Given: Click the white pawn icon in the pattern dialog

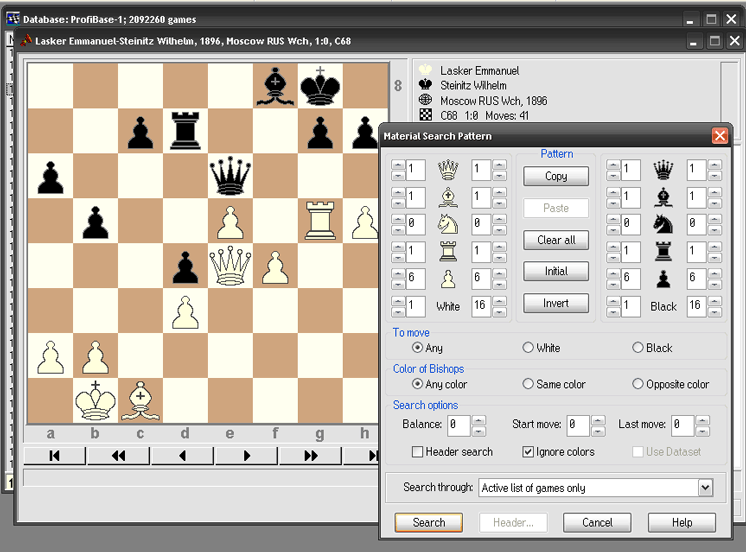Looking at the screenshot, I should (448, 279).
